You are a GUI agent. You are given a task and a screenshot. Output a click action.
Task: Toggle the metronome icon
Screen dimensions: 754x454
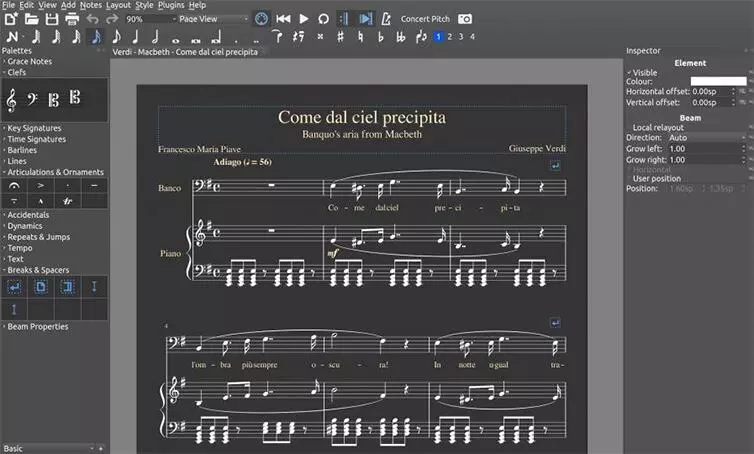pyautogui.click(x=386, y=19)
